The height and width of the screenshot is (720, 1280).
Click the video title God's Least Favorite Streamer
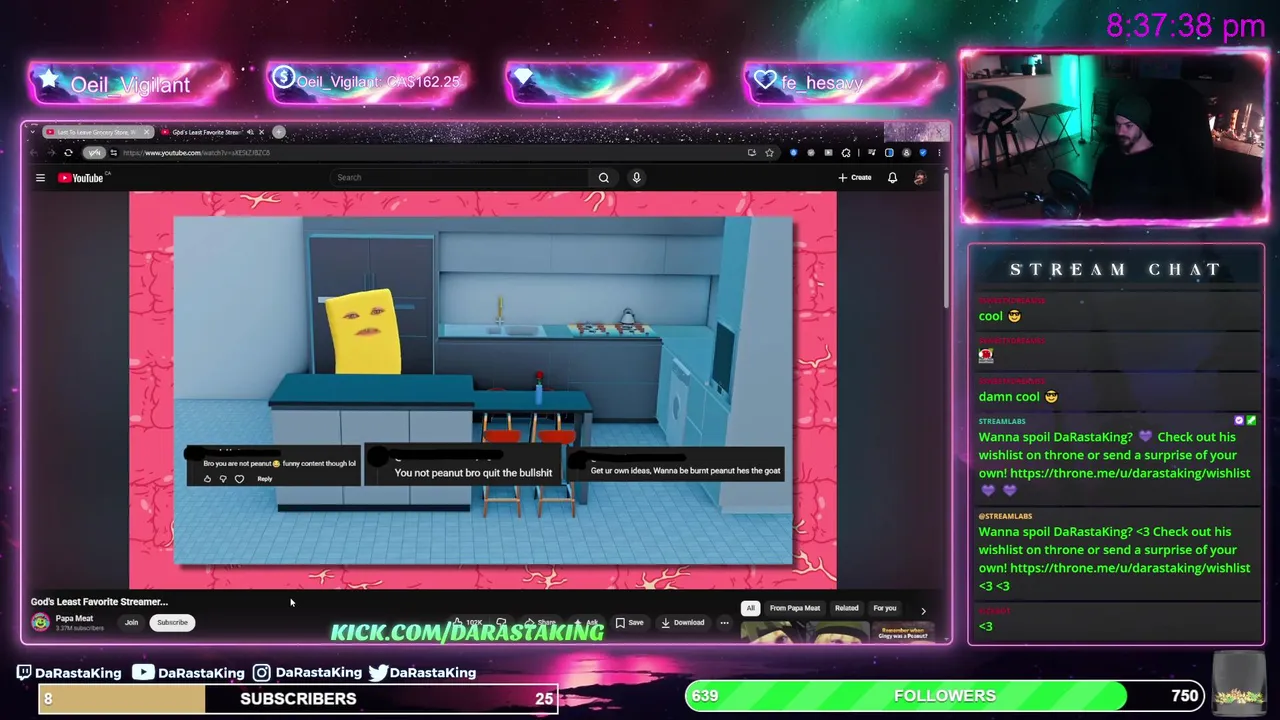[99, 602]
